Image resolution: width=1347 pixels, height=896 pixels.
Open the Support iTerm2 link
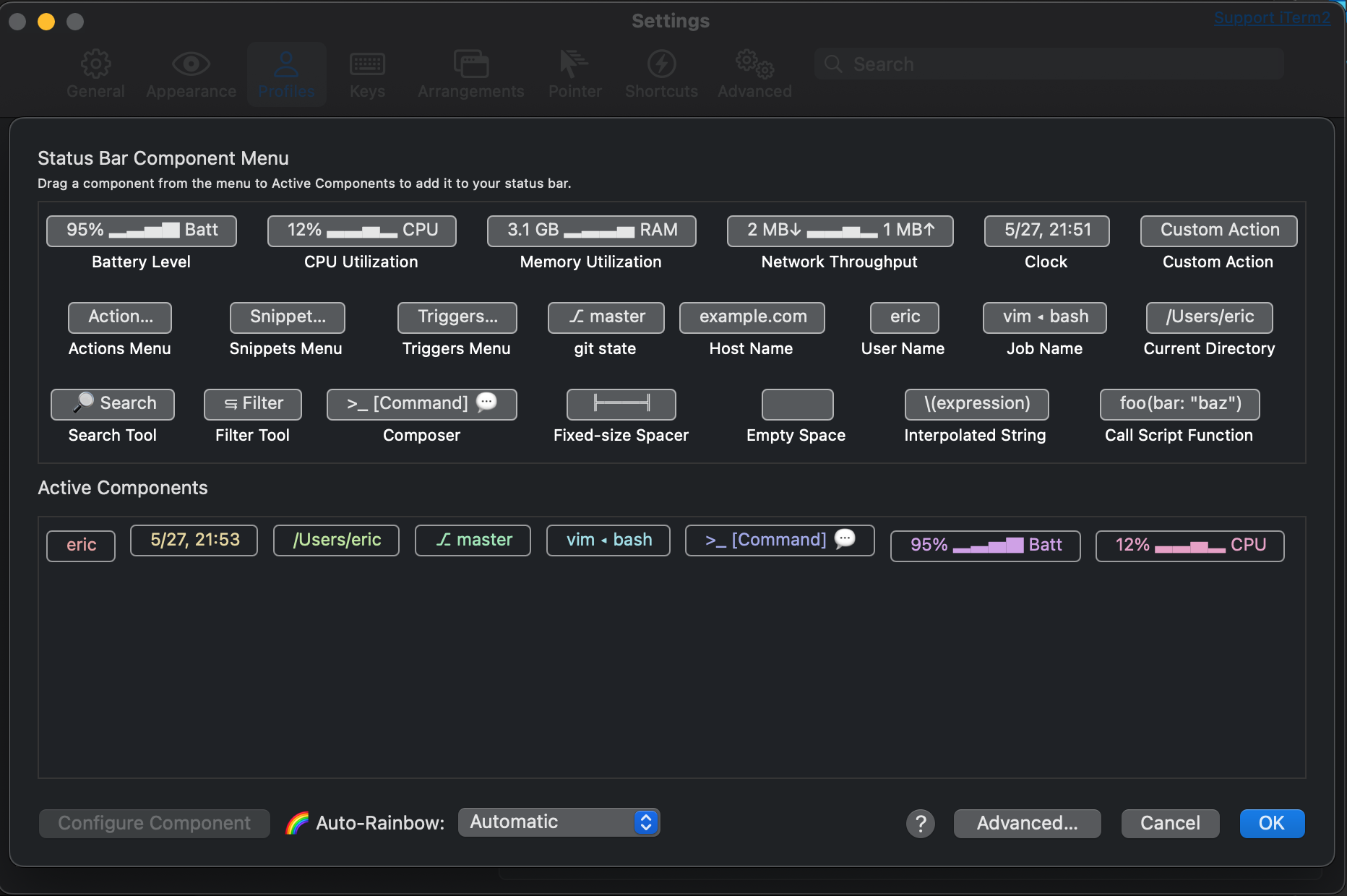[1272, 18]
